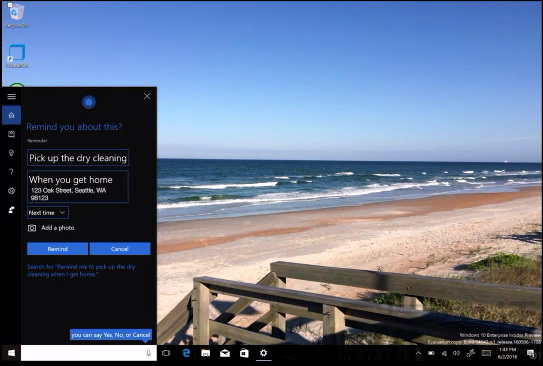Cancel the reminder
Viewport: 543px width, 366px height.
coord(120,249)
